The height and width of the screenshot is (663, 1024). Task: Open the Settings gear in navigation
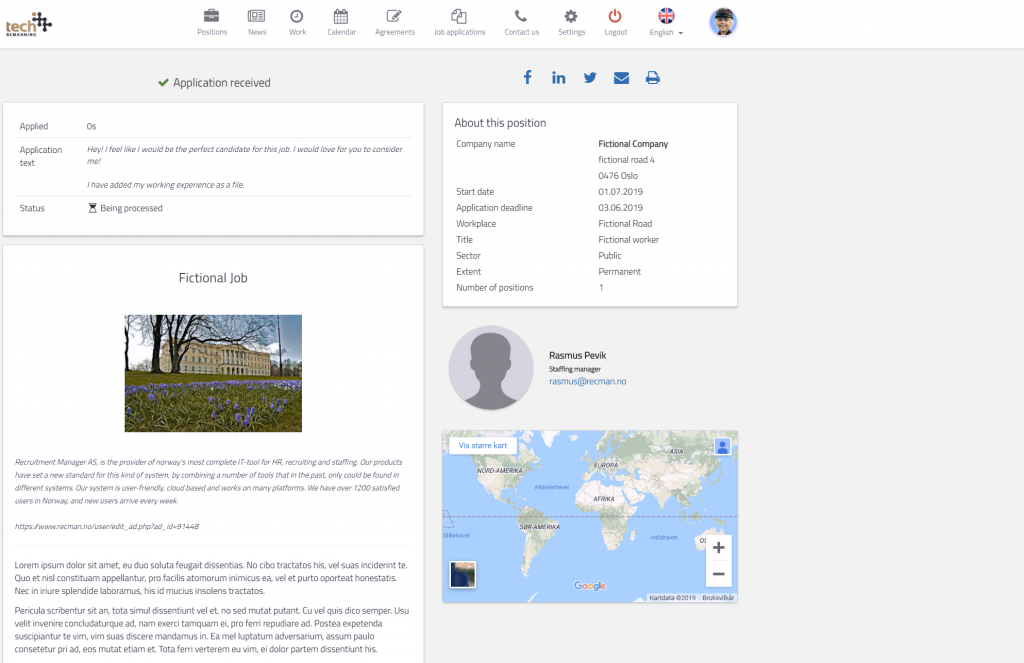[x=571, y=22]
